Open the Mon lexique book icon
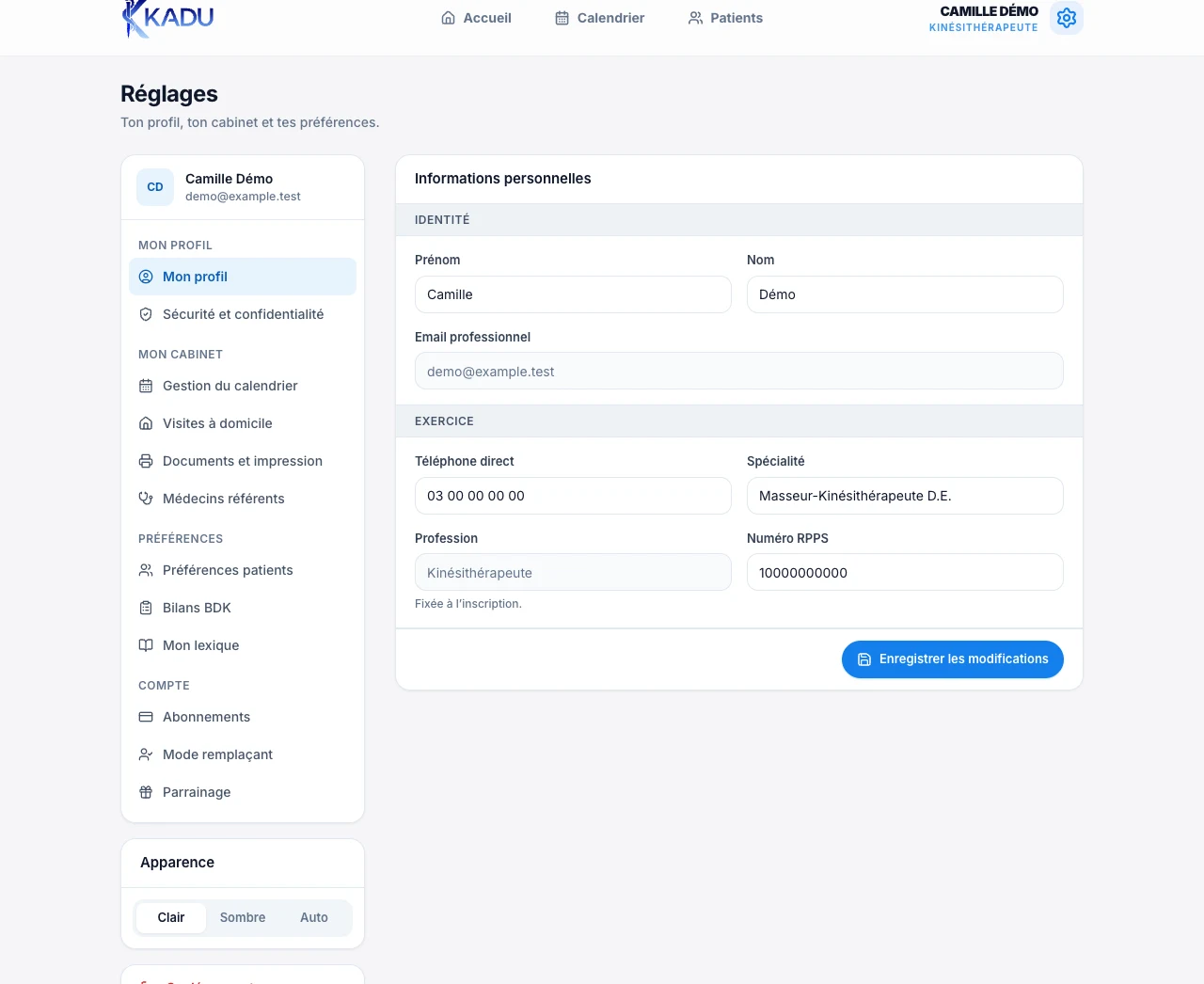1204x984 pixels. pos(146,645)
